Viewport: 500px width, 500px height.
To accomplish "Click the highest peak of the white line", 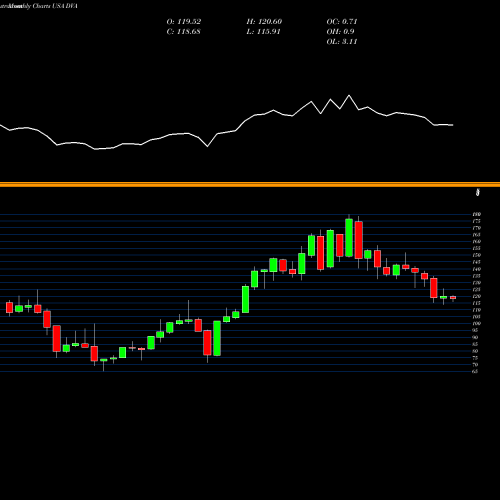I will click(x=349, y=96).
